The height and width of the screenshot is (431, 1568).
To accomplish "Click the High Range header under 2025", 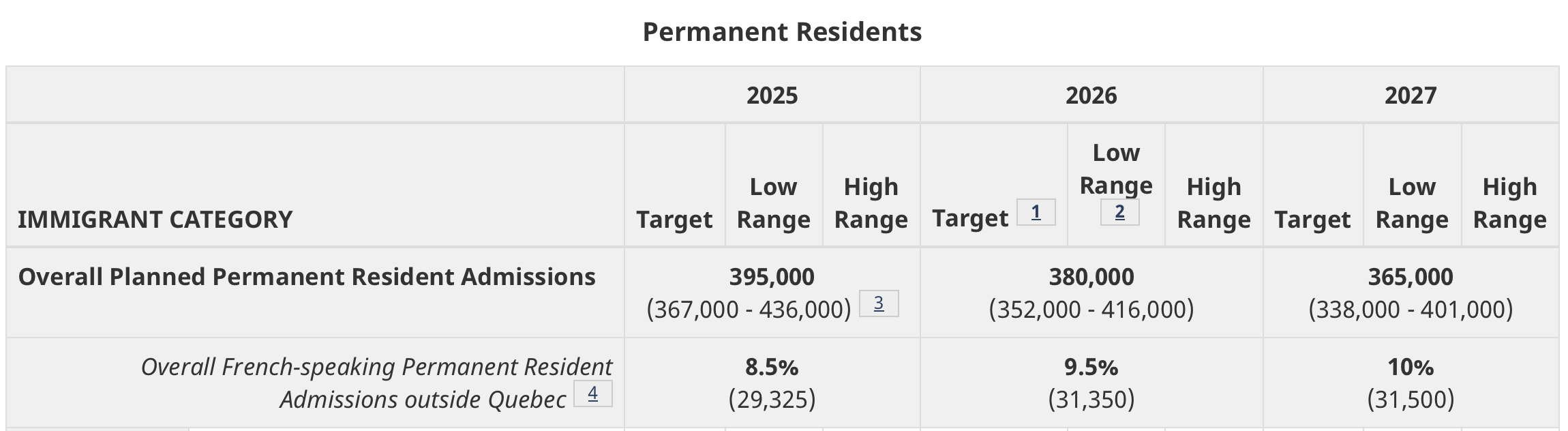I will coord(871,203).
